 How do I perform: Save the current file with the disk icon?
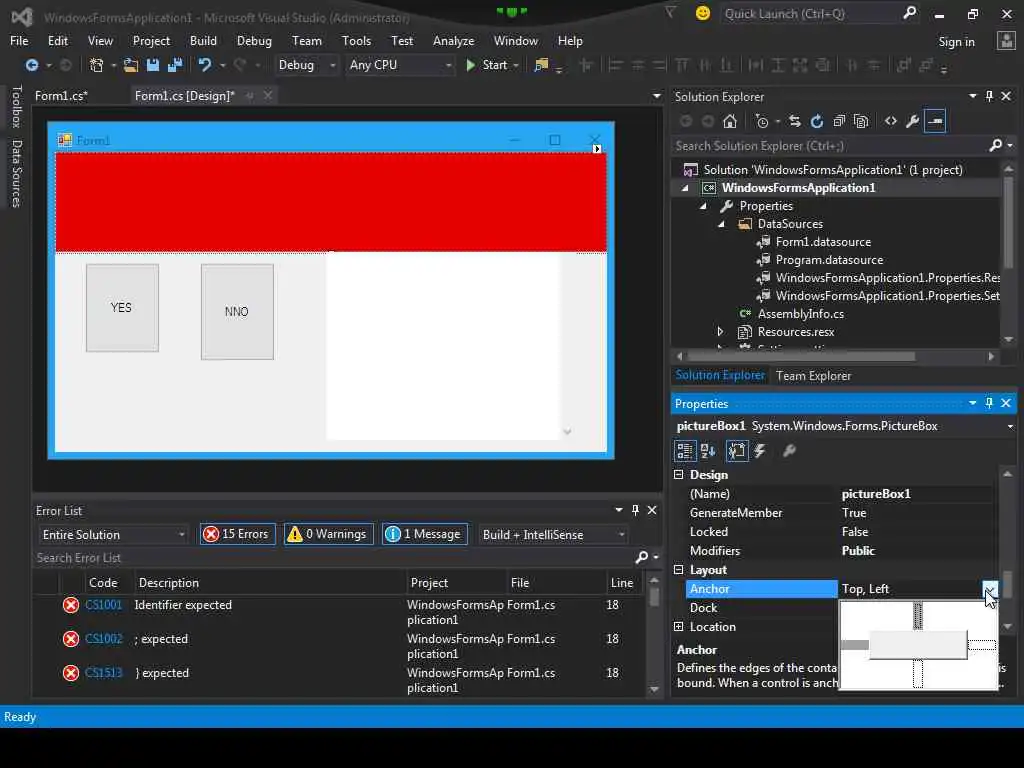point(153,65)
